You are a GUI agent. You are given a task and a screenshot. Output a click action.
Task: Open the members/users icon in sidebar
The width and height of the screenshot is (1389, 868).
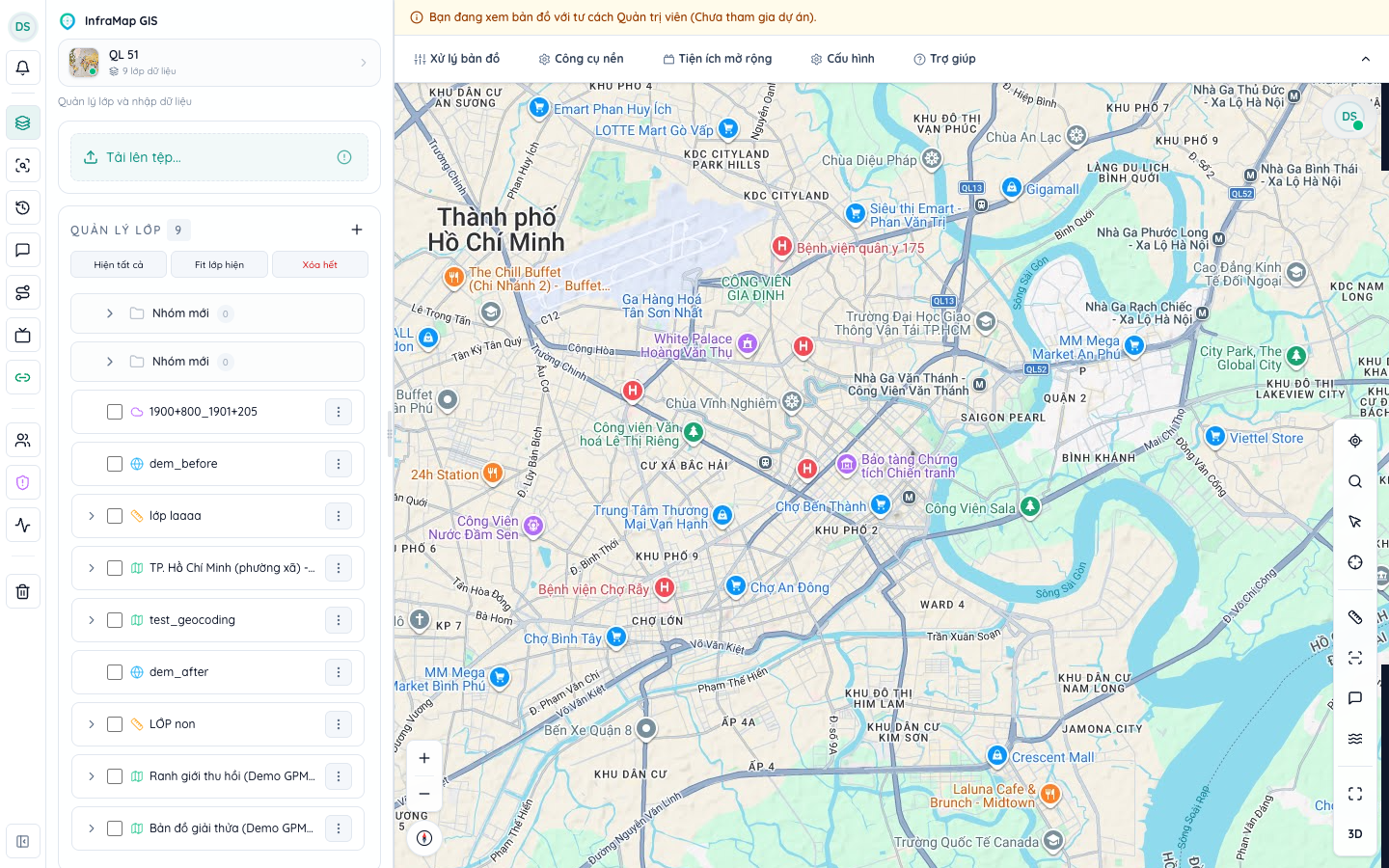pyautogui.click(x=22, y=440)
